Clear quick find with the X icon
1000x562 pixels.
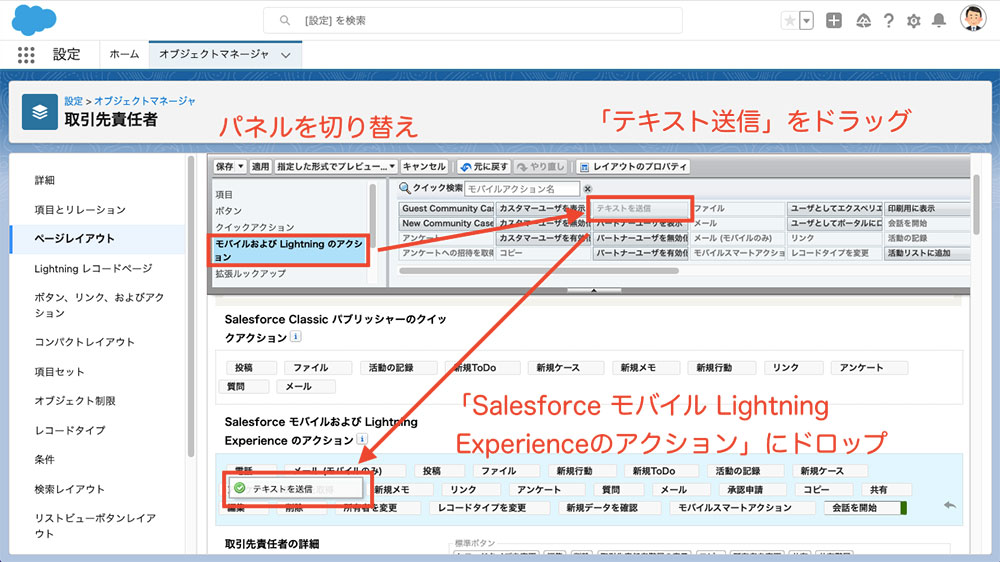point(587,189)
